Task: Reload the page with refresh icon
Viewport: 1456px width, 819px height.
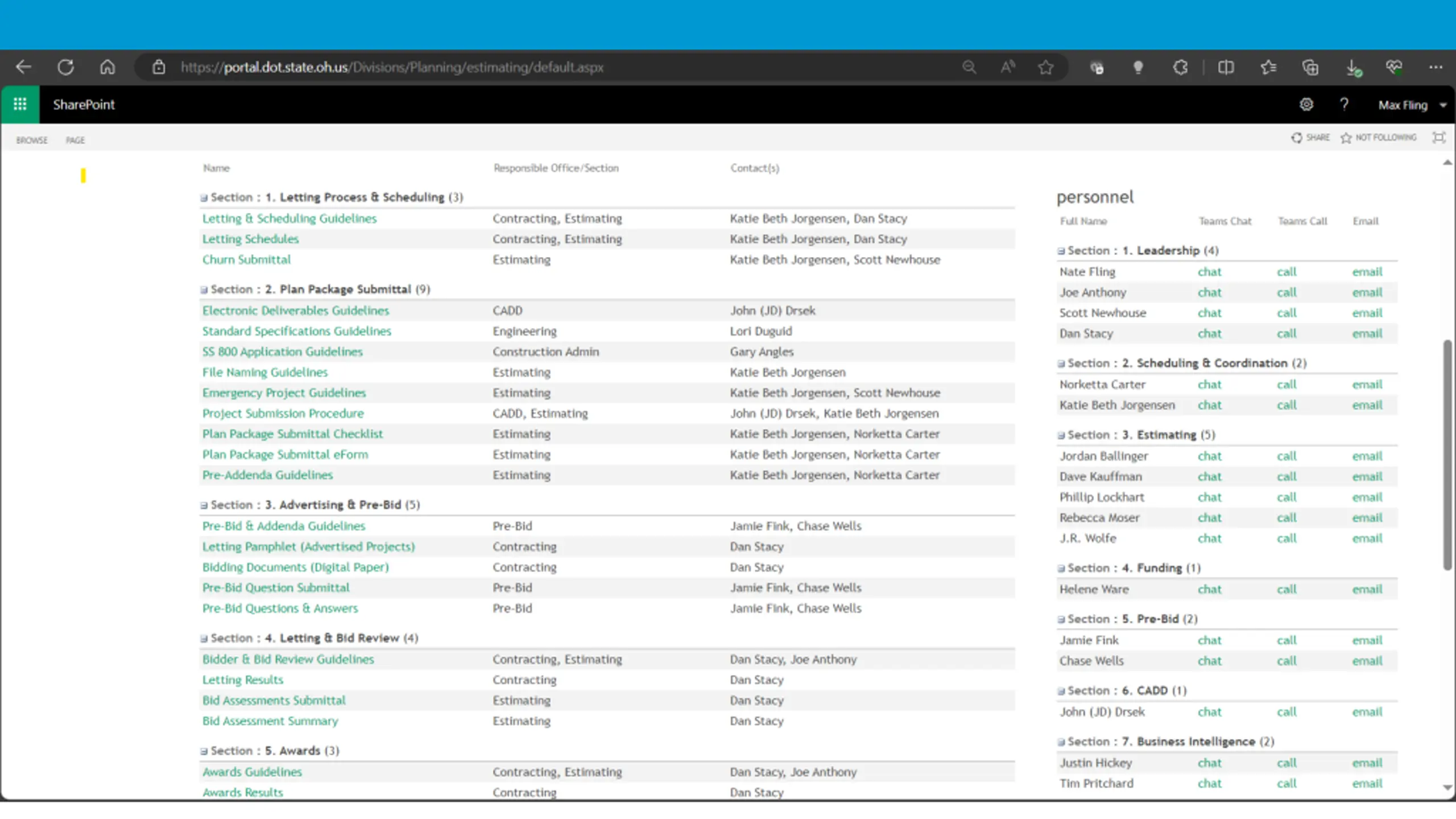Action: 65,67
